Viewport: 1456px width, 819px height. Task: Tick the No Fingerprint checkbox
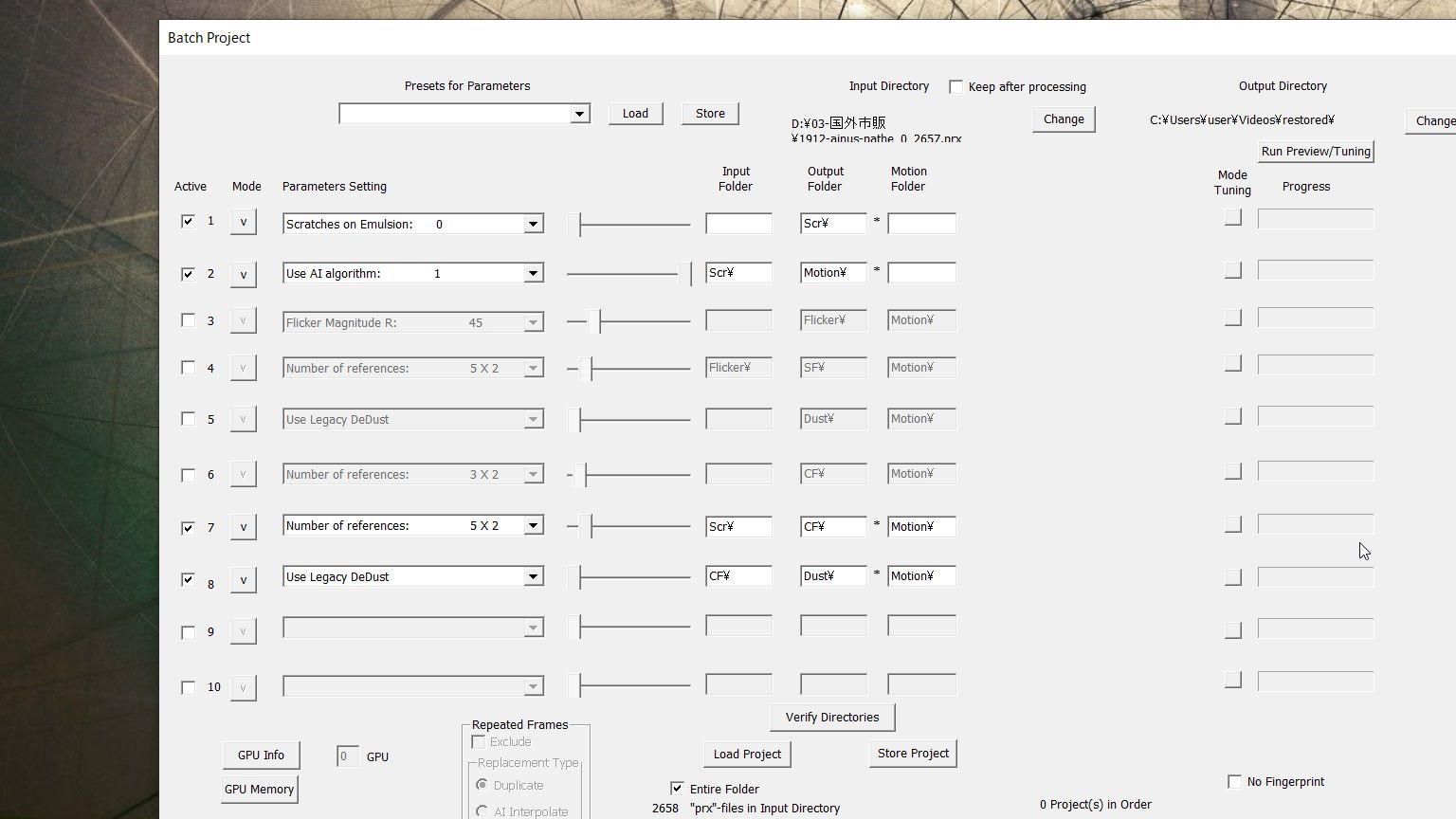tap(1234, 781)
